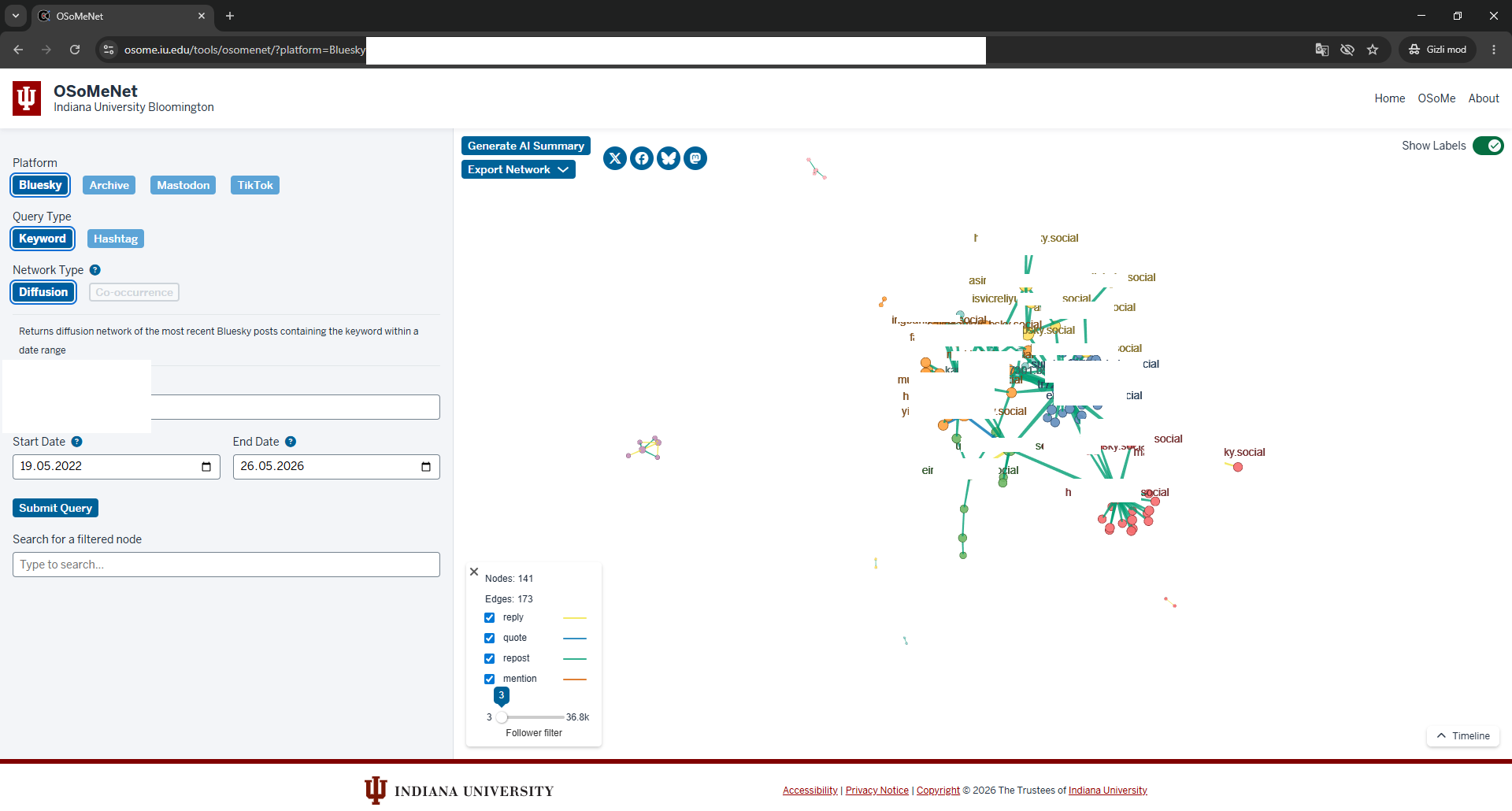Select the Bluesky platform

coord(40,185)
